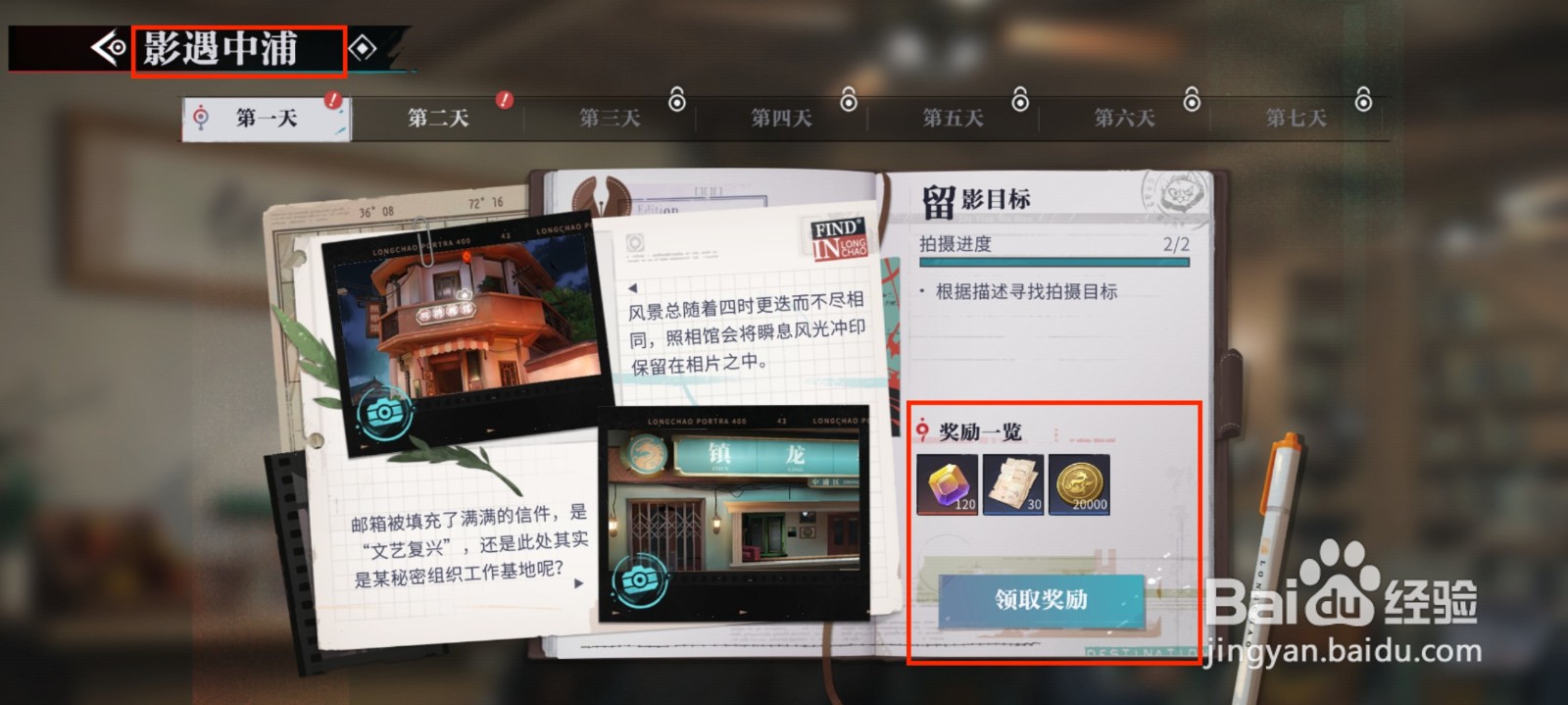The height and width of the screenshot is (705, 1568).
Task: Click the 邮箱被填充了满满的信件 note text
Action: [x=470, y=545]
